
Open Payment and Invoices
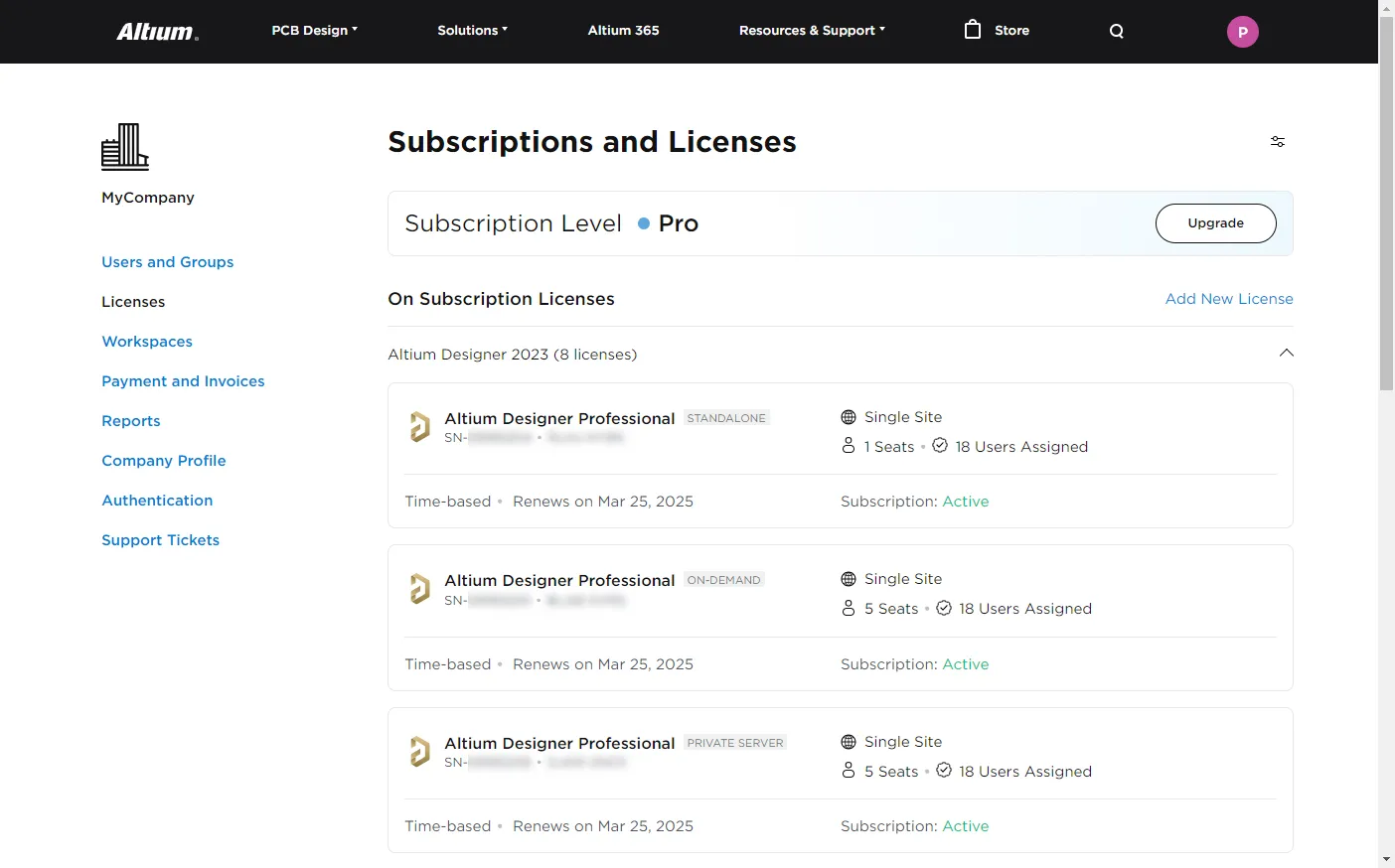click(183, 381)
